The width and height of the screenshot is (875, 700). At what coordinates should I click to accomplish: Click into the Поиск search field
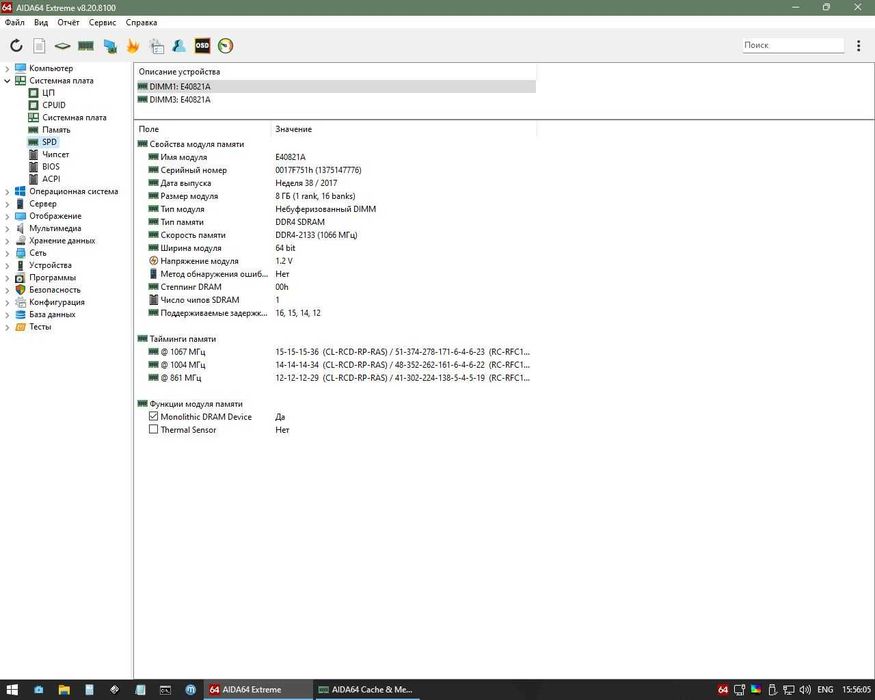click(x=793, y=46)
